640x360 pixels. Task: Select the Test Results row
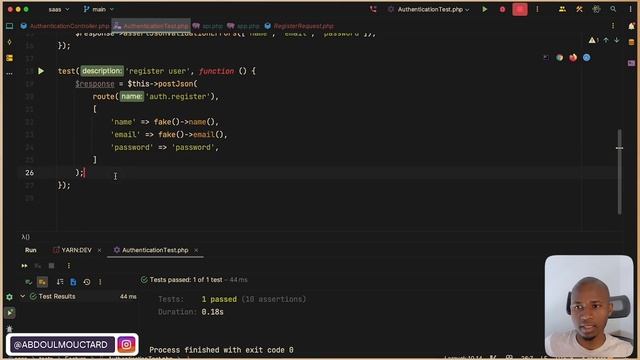pyautogui.click(x=78, y=296)
